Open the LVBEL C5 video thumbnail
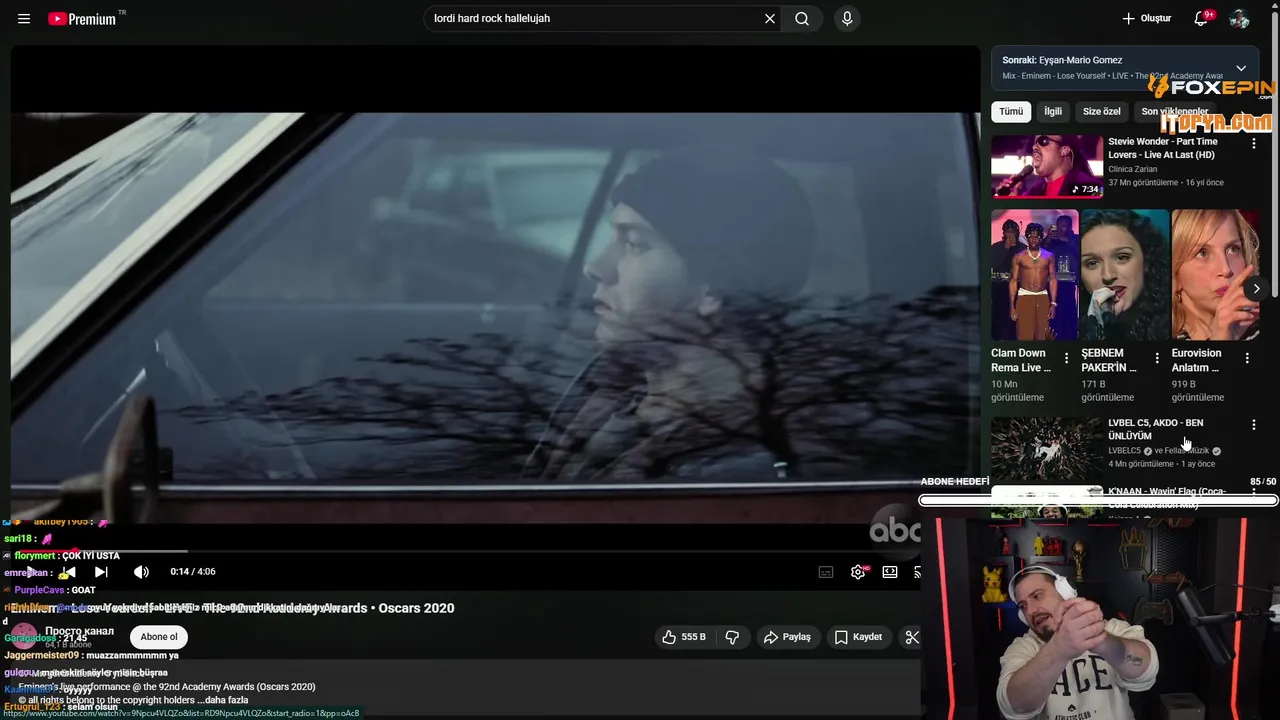1280x720 pixels. (1047, 448)
